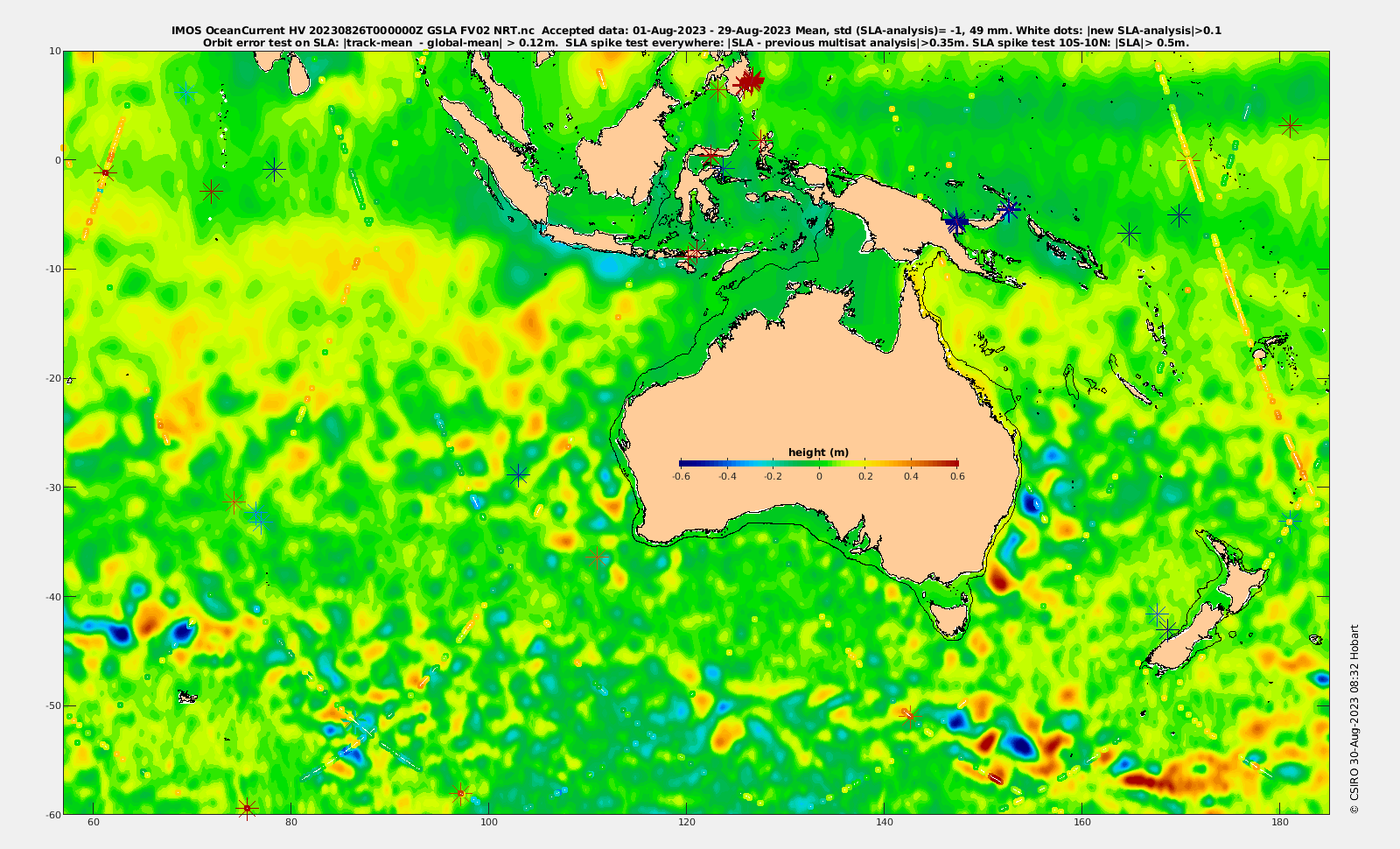Viewport: 1400px width, 849px height.
Task: Click the longitude axis label 180
Action: (x=1280, y=823)
